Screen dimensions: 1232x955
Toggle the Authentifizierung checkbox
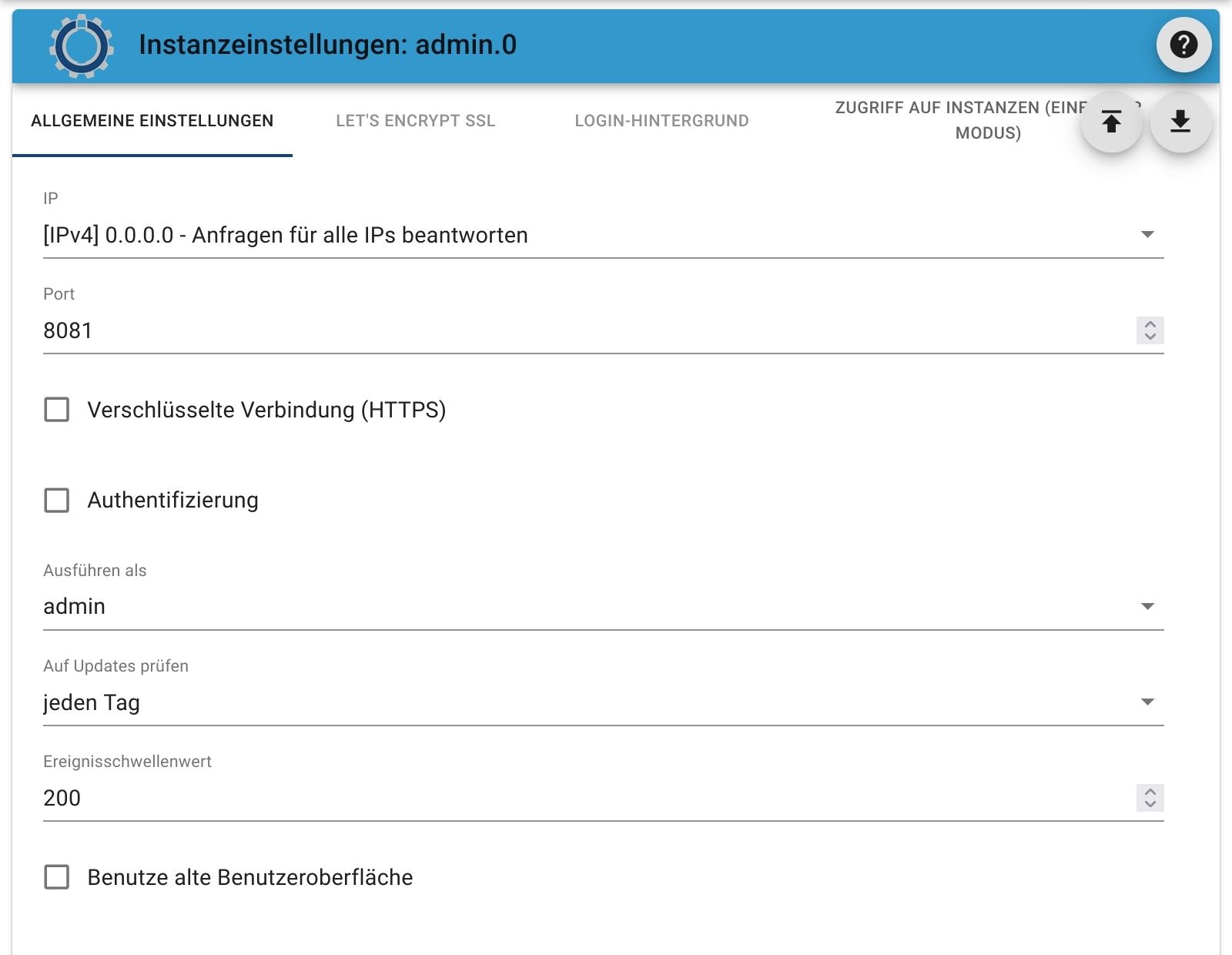coord(57,501)
